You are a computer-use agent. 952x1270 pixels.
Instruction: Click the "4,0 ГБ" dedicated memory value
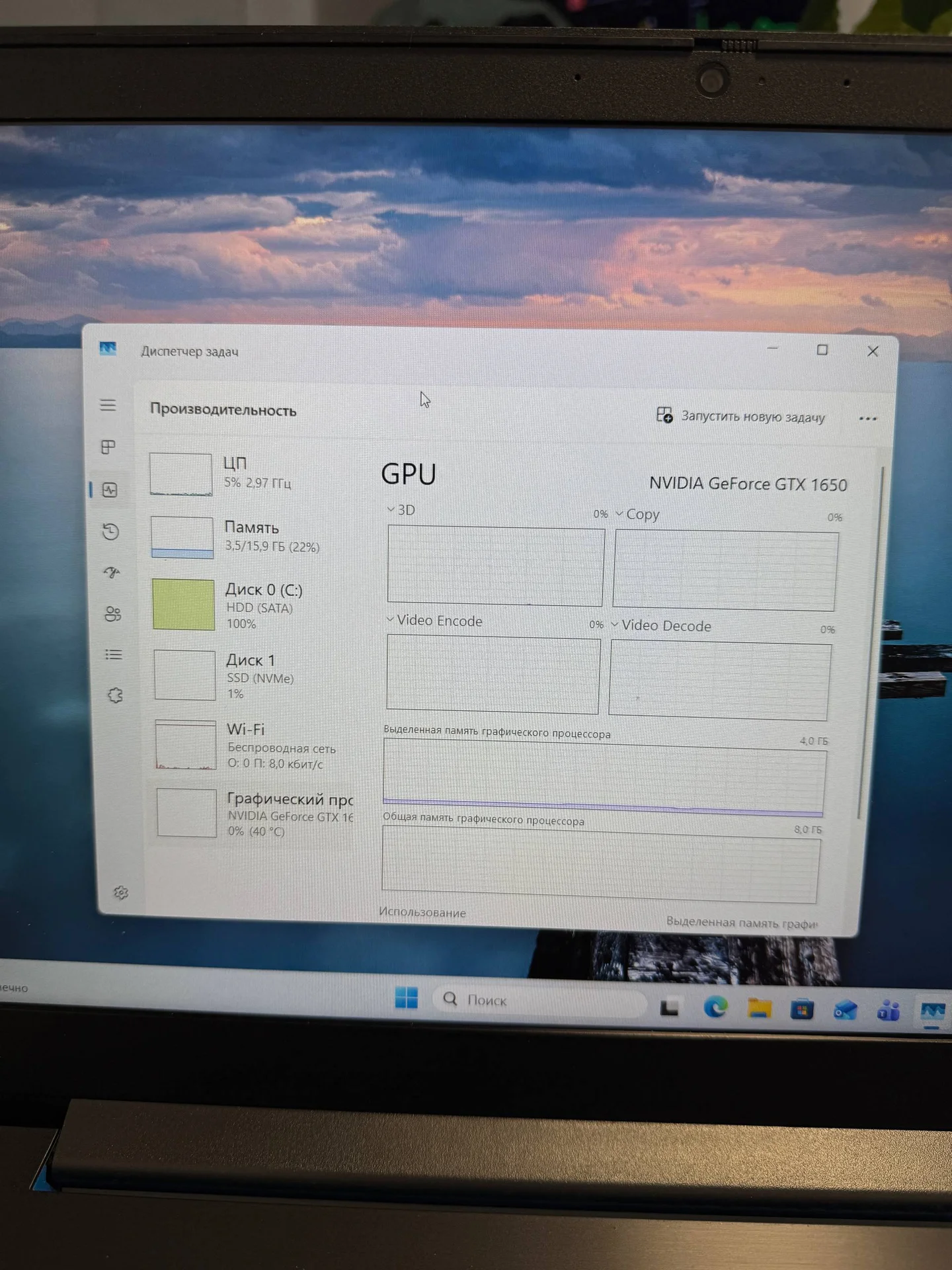(x=814, y=741)
